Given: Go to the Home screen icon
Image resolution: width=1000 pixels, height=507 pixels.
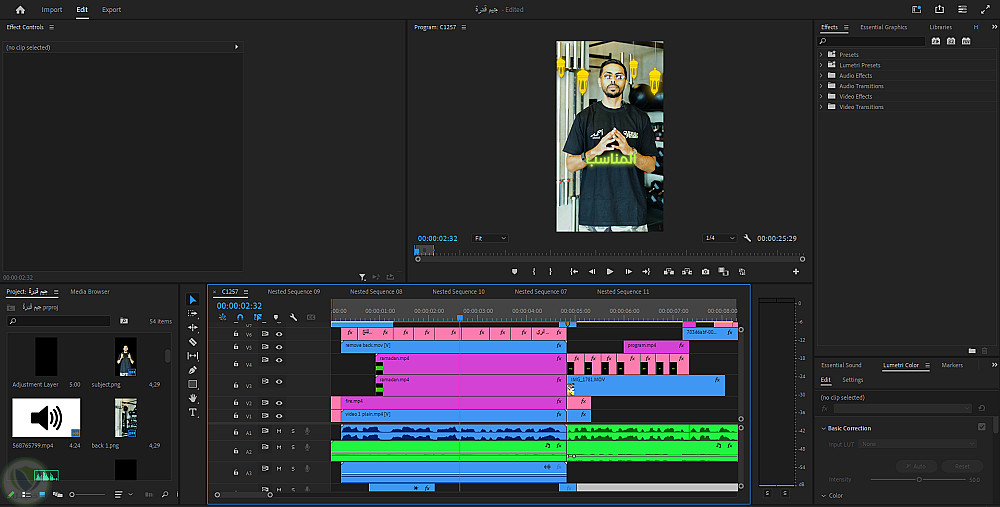Looking at the screenshot, I should point(20,10).
